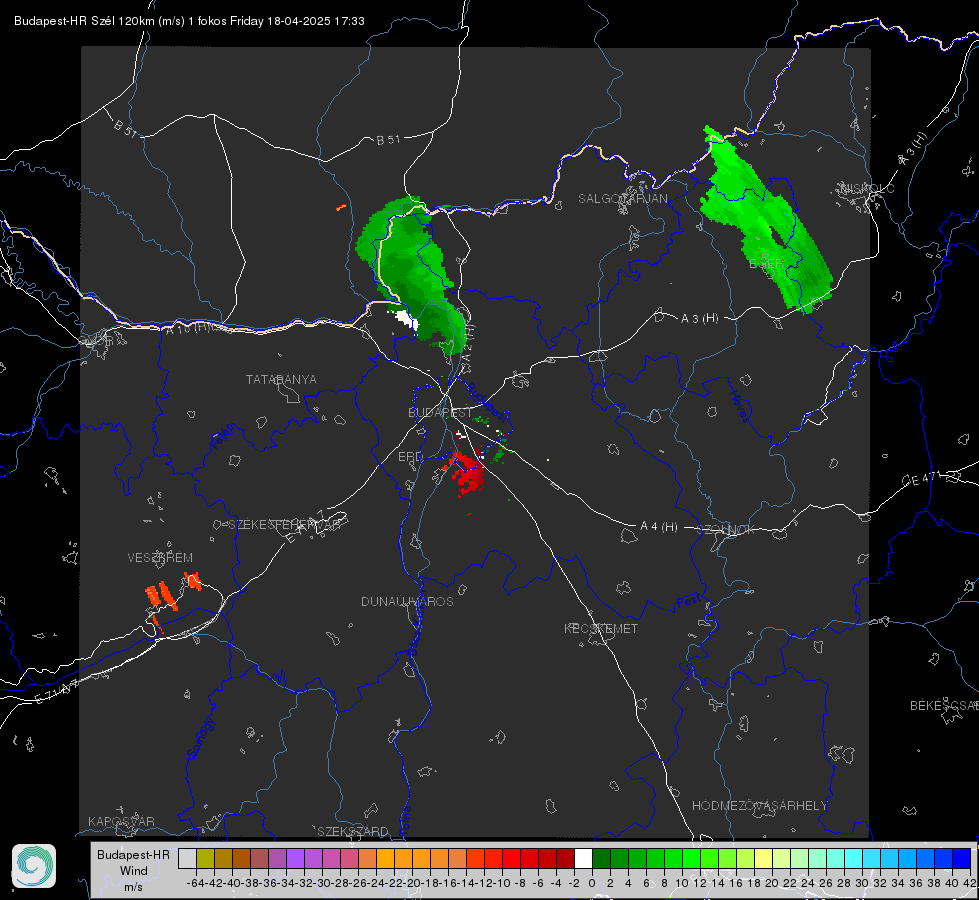The height and width of the screenshot is (900, 979).
Task: Click the HODMEZOVASARHELY city label
Action: point(759,806)
